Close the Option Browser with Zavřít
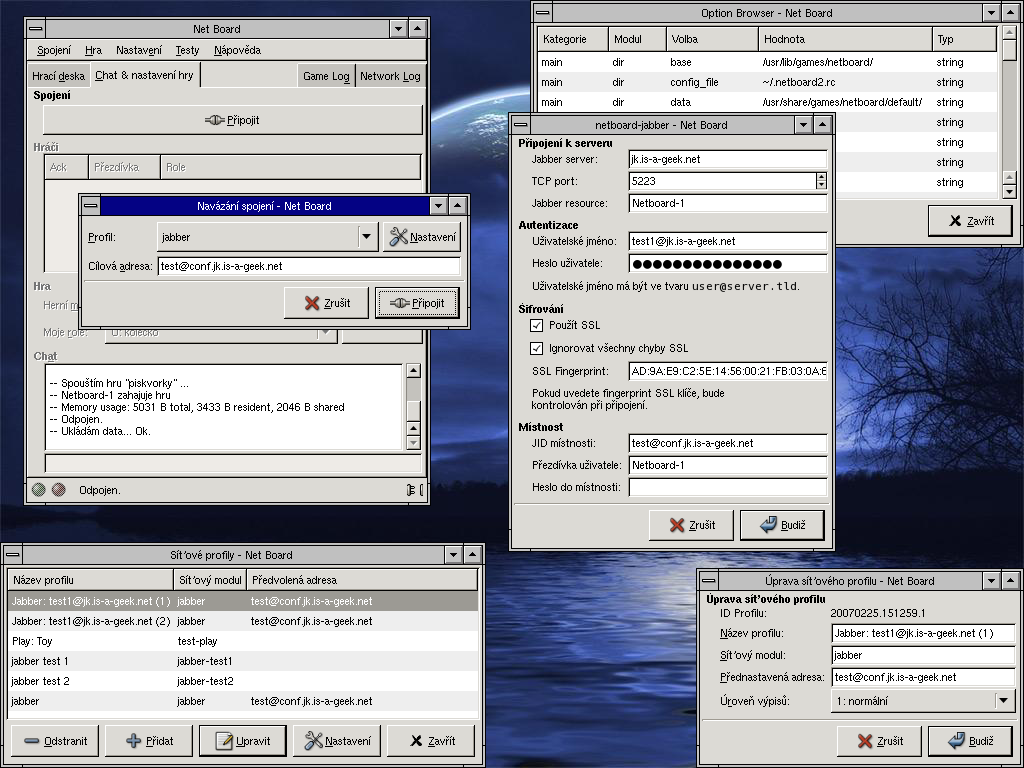Image resolution: width=1024 pixels, height=768 pixels. (970, 221)
